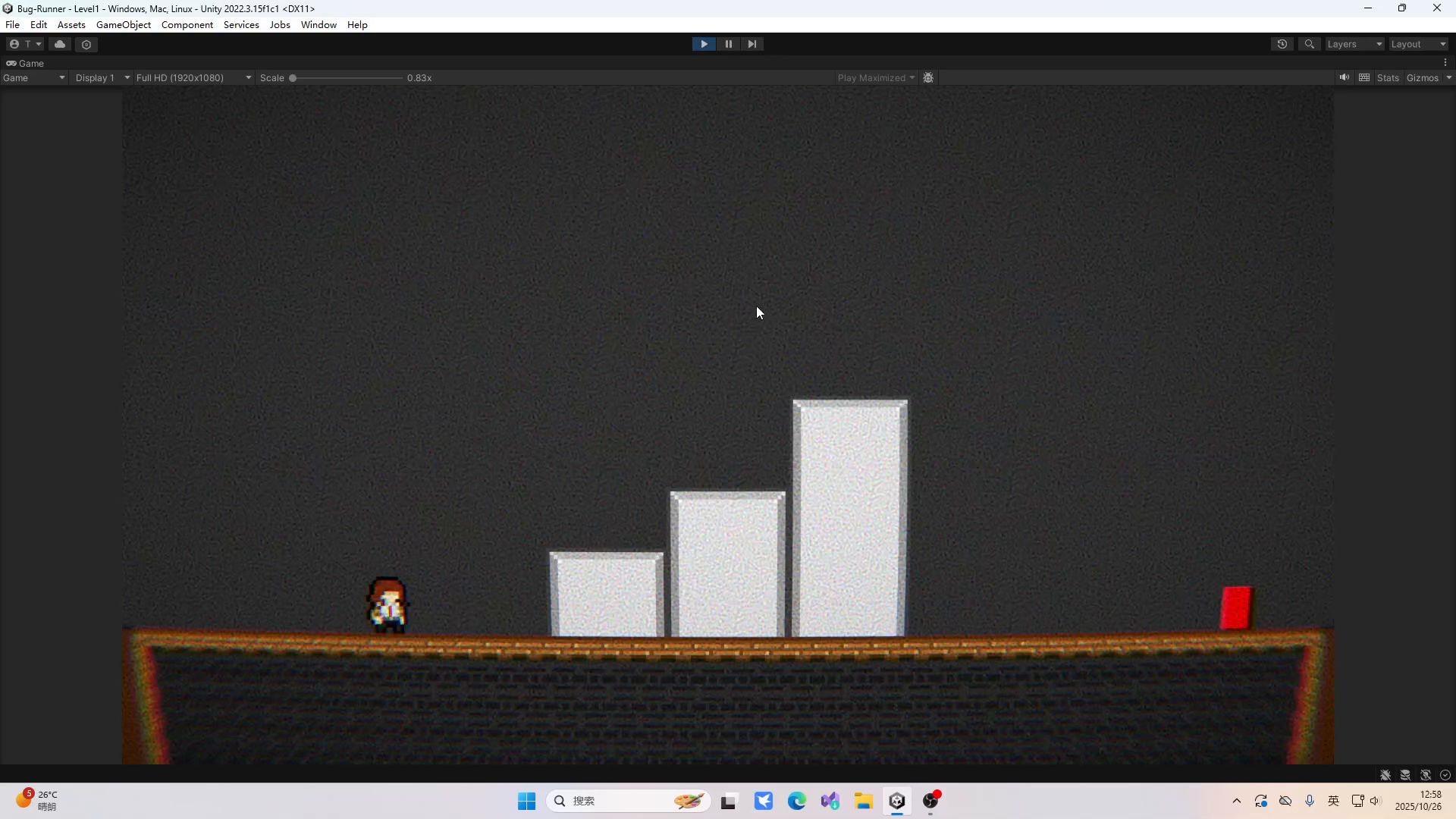Screen dimensions: 1456x819
Task: Click the version control hexagon icon
Action: [x=86, y=45]
